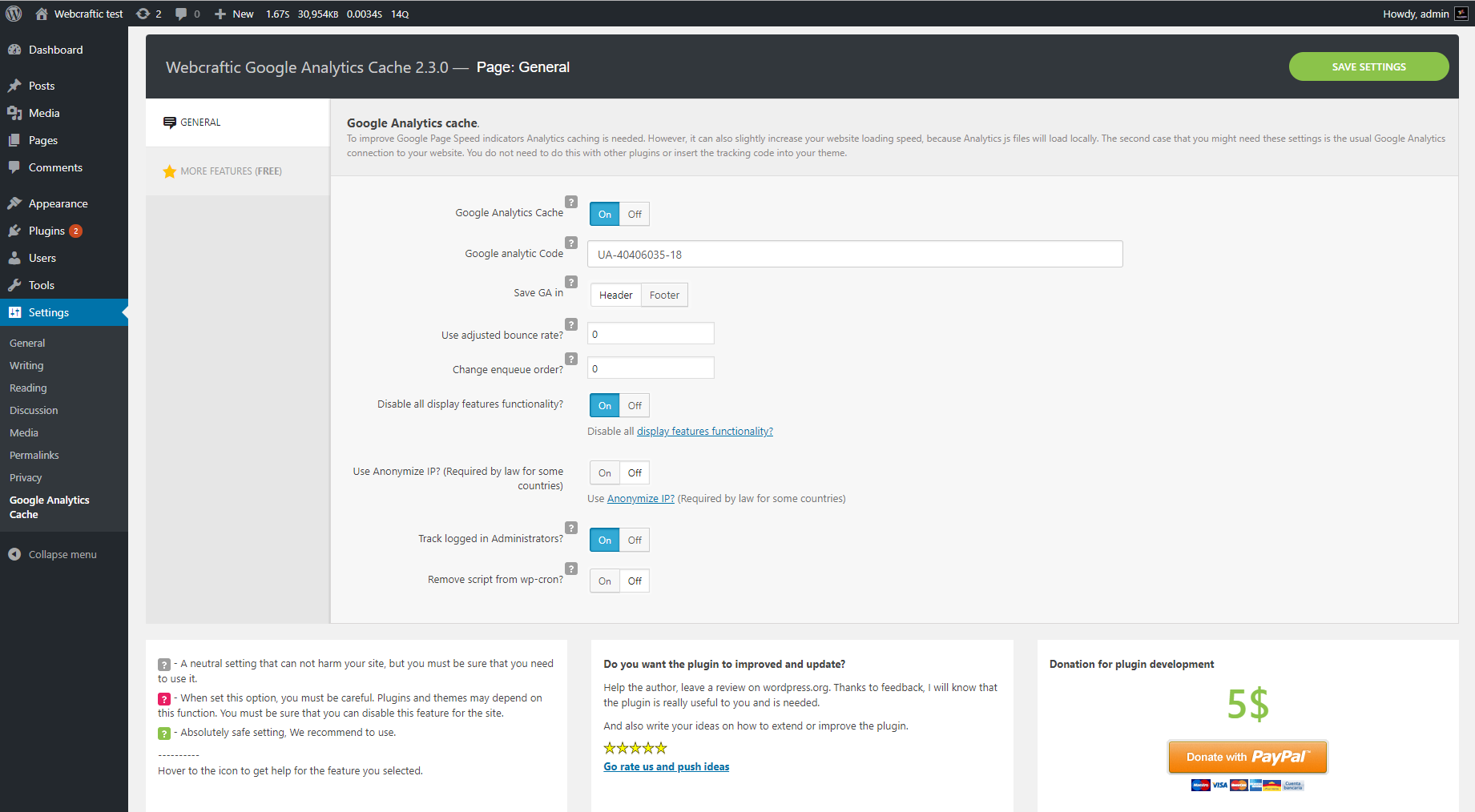Image resolution: width=1475 pixels, height=812 pixels.
Task: Select Footer for Save GA in
Action: (664, 295)
